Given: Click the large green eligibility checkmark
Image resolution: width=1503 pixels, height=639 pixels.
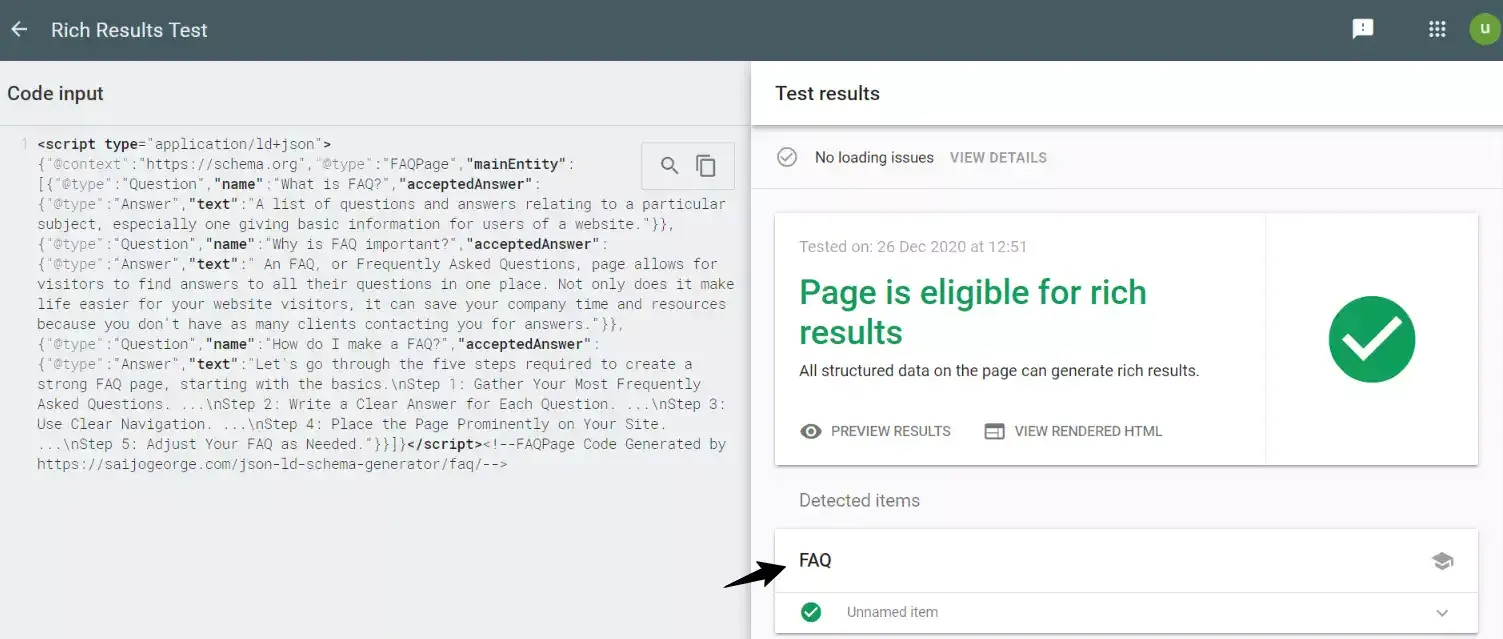Looking at the screenshot, I should (x=1371, y=339).
